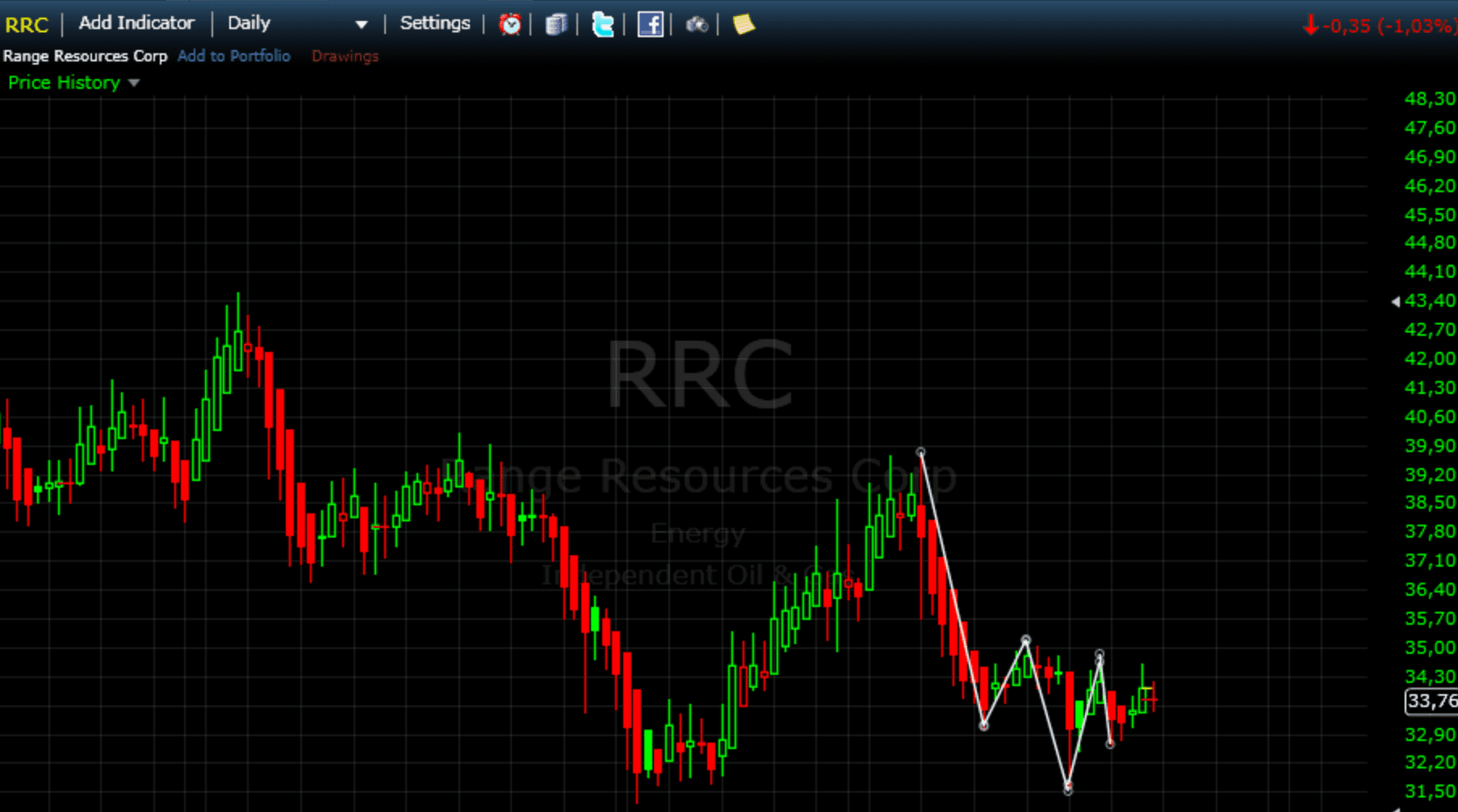
Task: Click the 38,50 price axis label
Action: coord(1430,502)
